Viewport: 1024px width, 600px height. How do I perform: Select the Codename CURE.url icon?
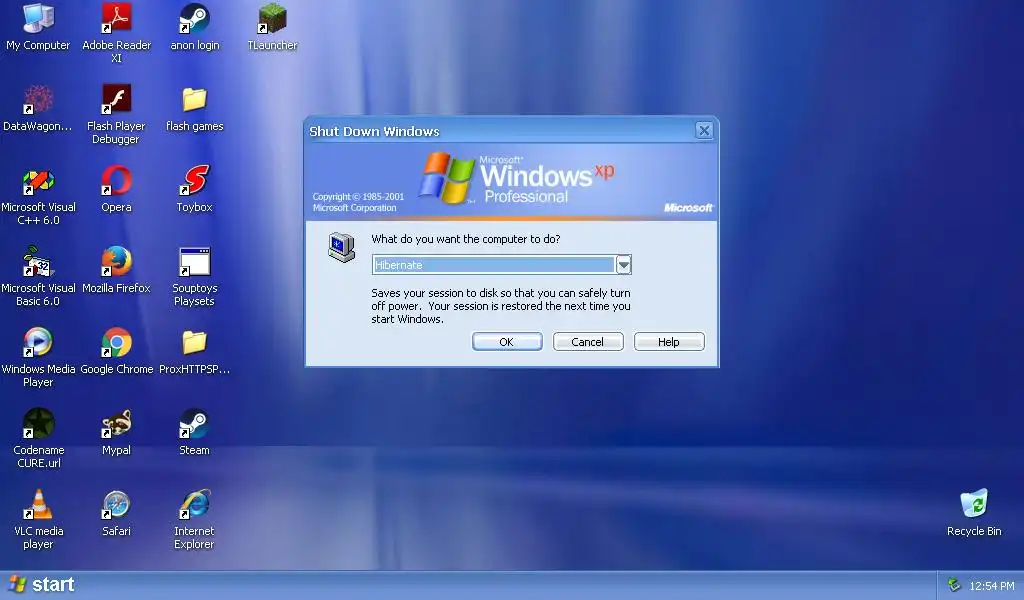tap(38, 424)
